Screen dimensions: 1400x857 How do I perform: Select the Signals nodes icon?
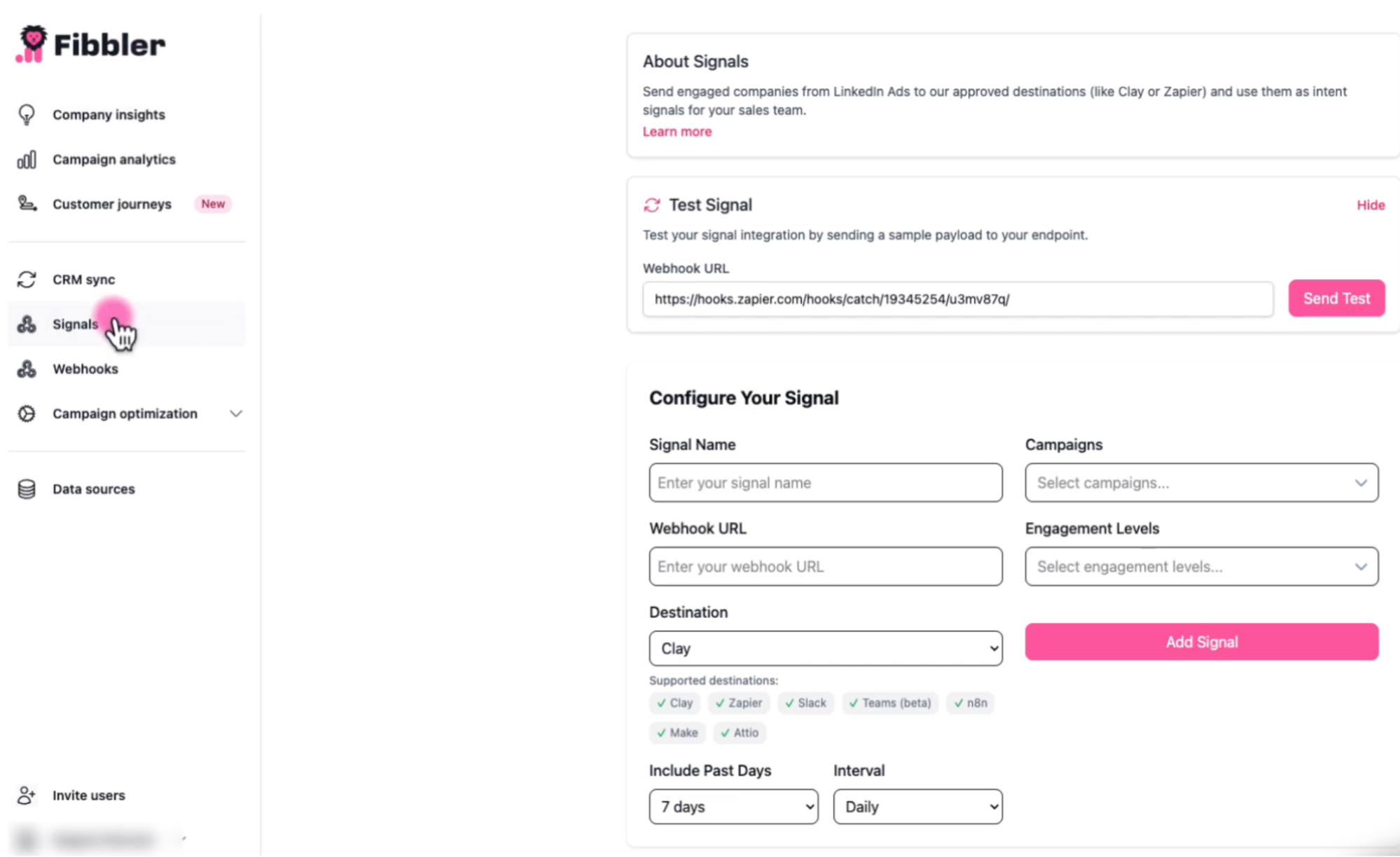click(27, 324)
